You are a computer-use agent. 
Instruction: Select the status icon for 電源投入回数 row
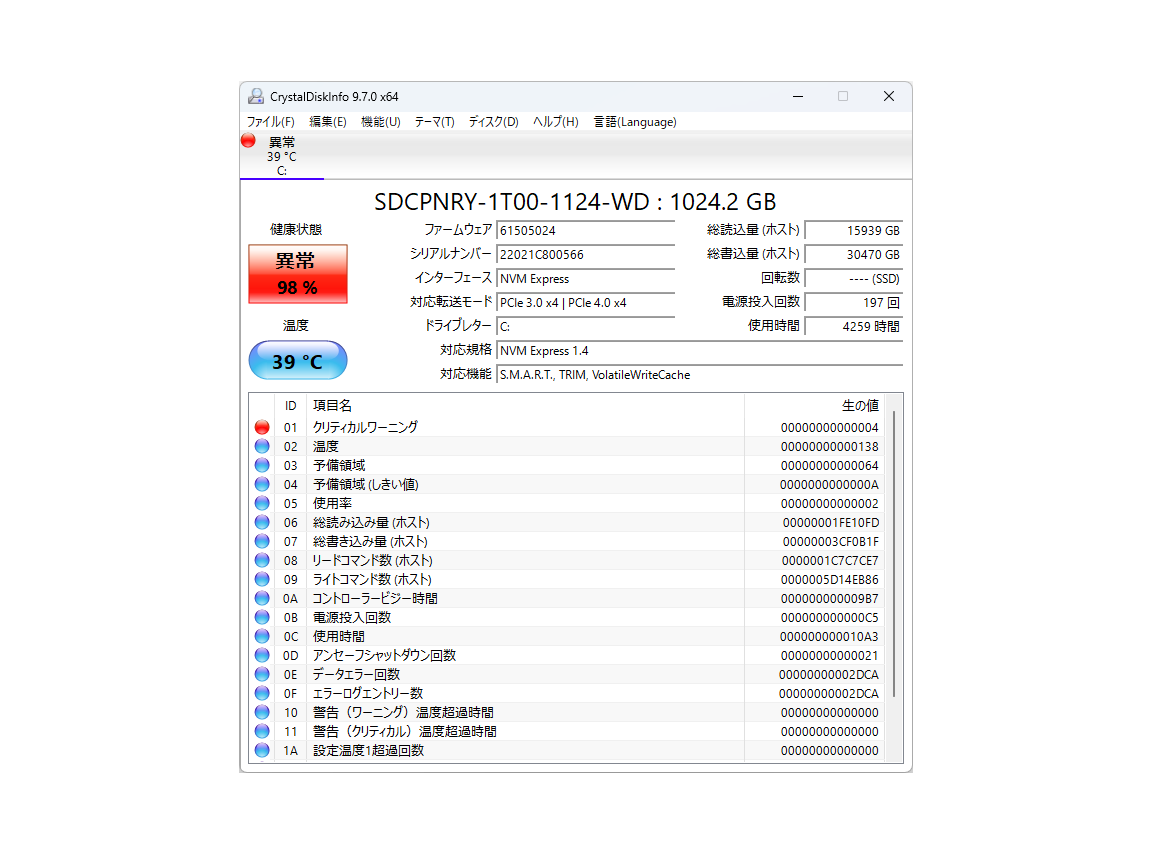pos(261,617)
